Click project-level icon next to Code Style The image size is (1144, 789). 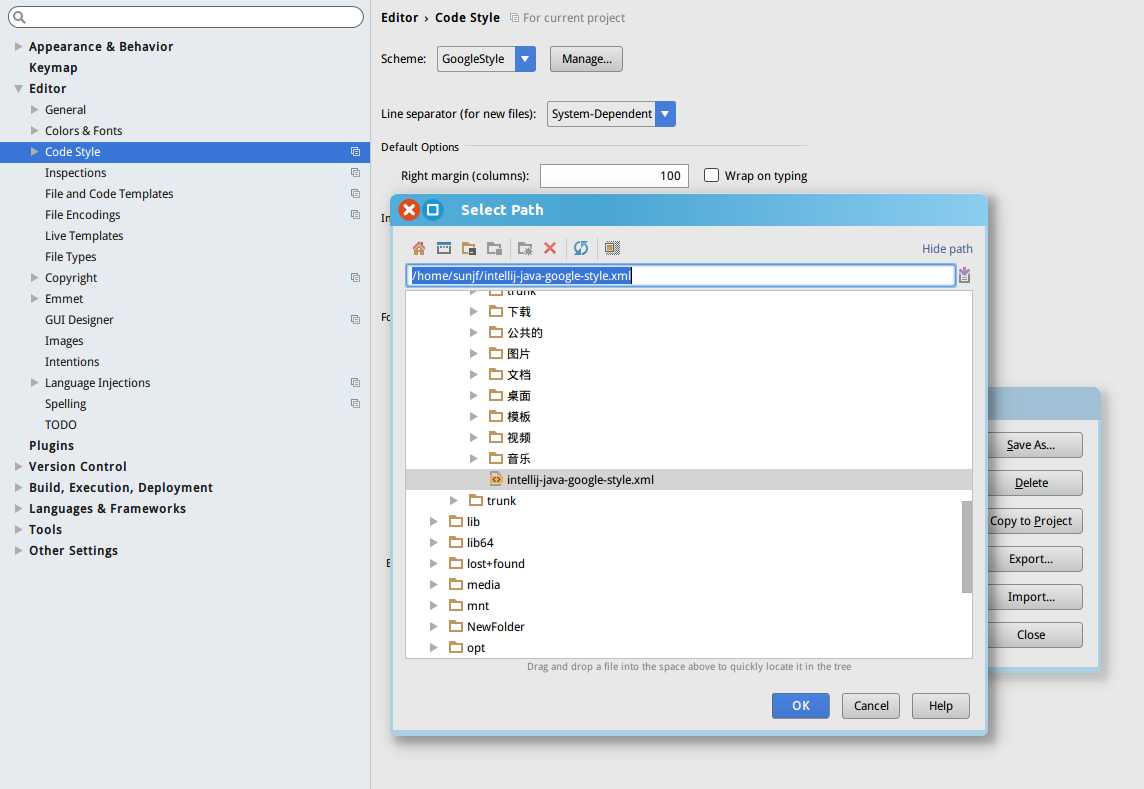pyautogui.click(x=355, y=152)
